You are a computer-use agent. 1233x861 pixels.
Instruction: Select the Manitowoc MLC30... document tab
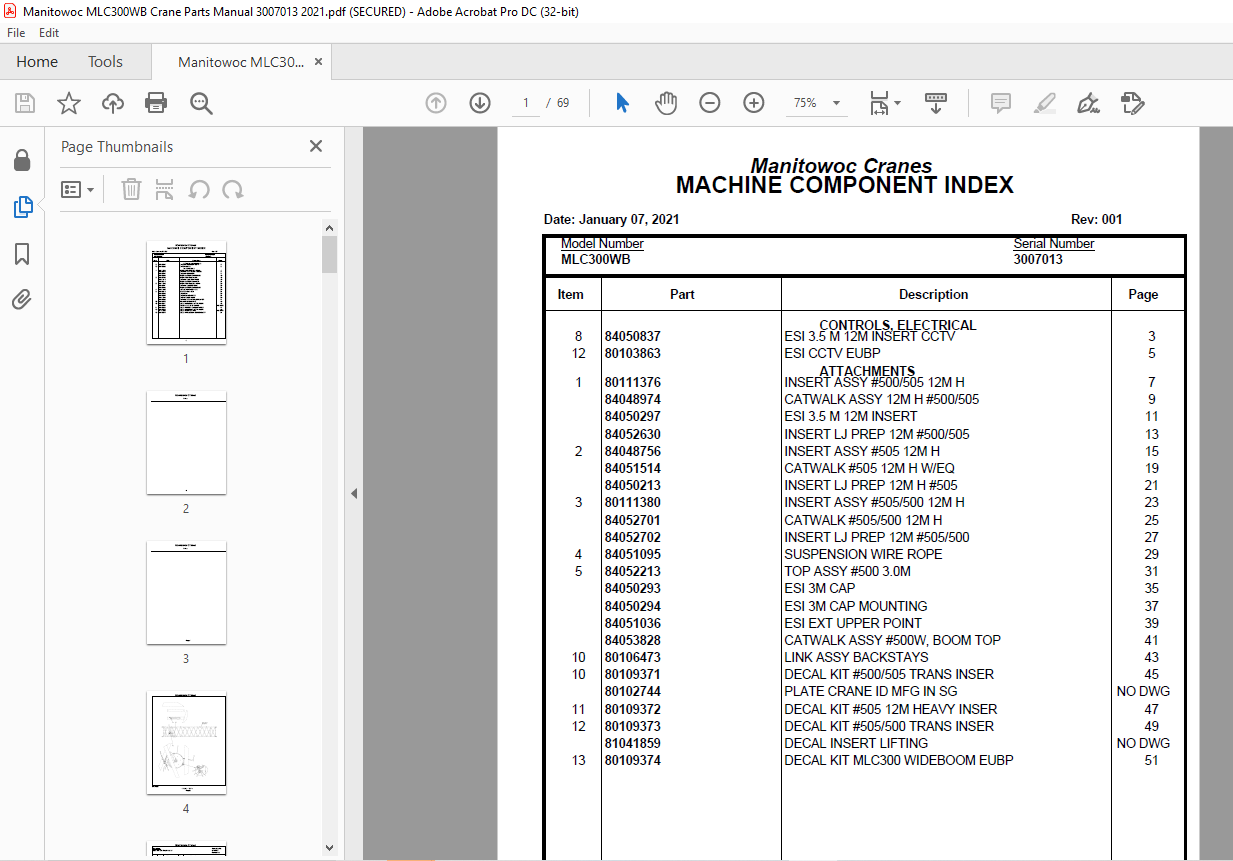(241, 62)
